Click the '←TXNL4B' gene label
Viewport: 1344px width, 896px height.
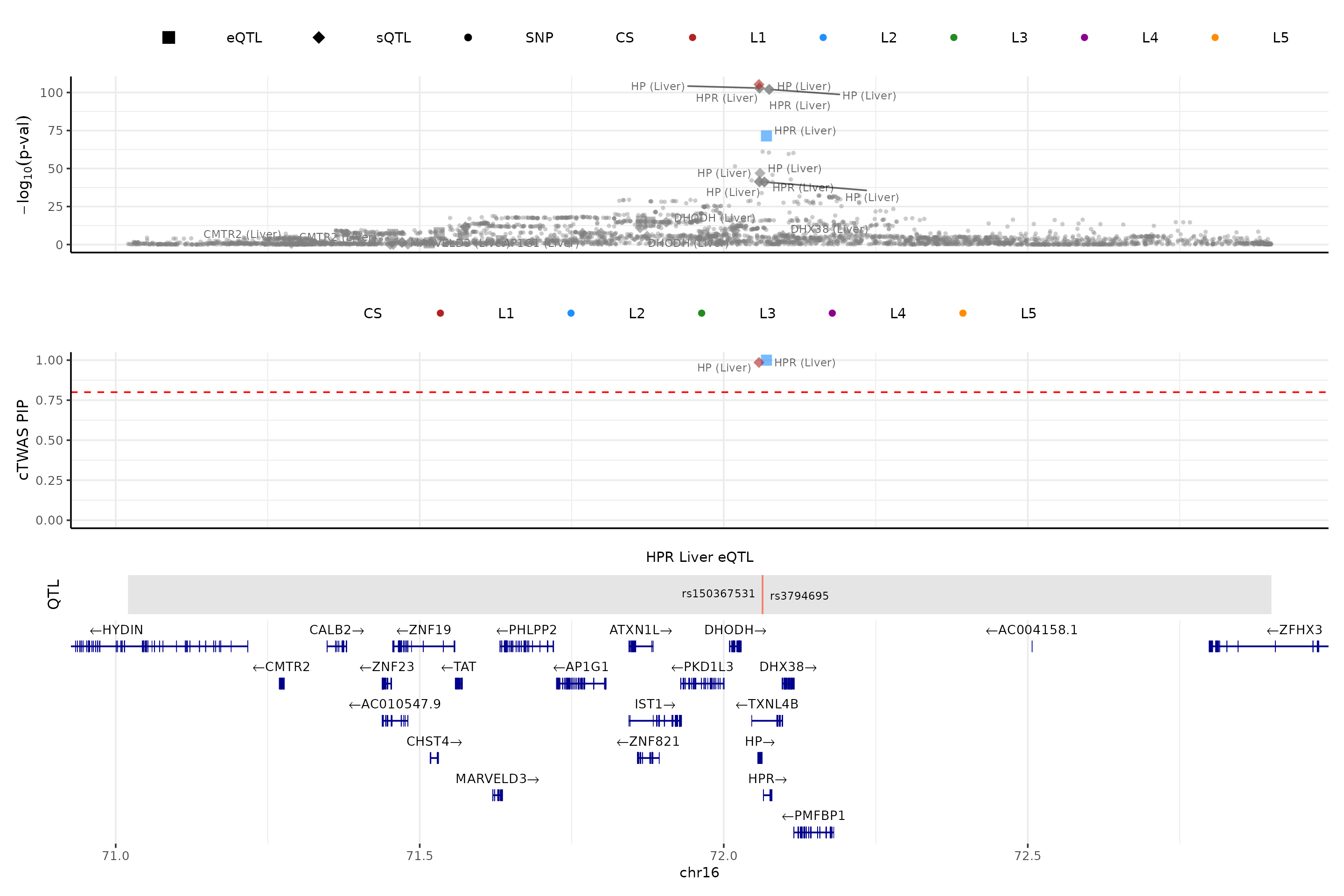767,705
